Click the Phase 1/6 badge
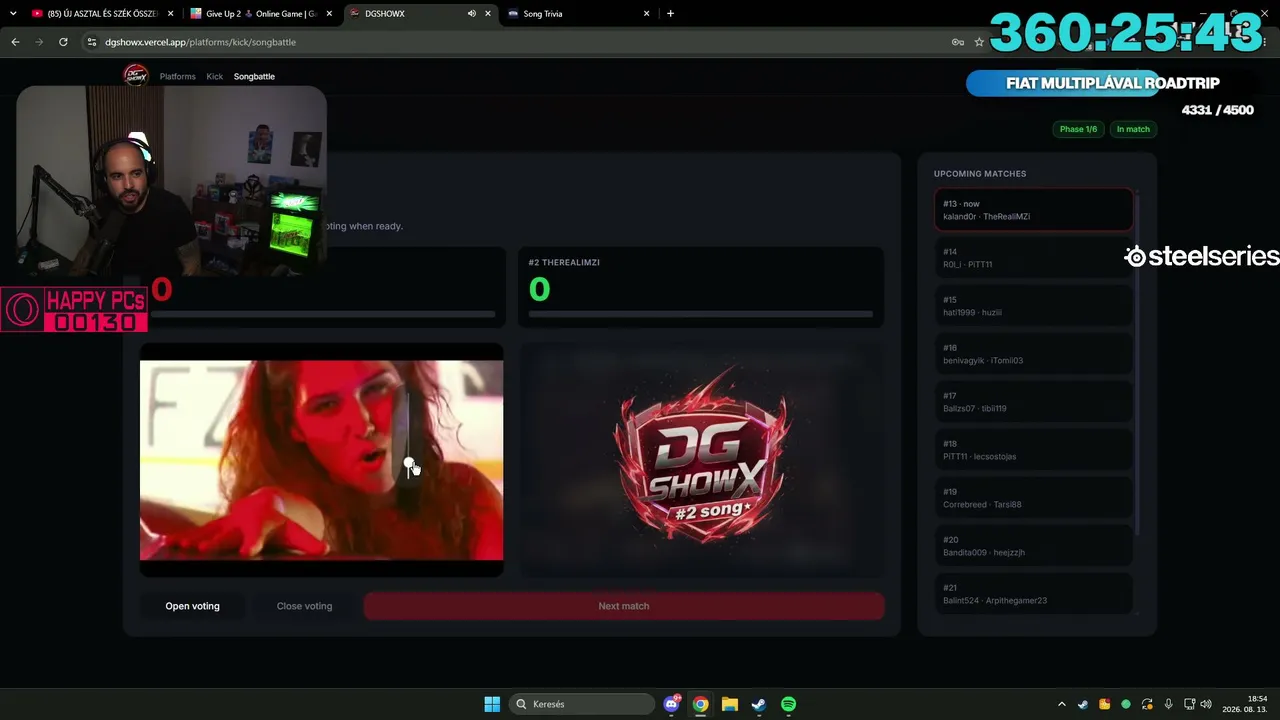 [x=1078, y=129]
